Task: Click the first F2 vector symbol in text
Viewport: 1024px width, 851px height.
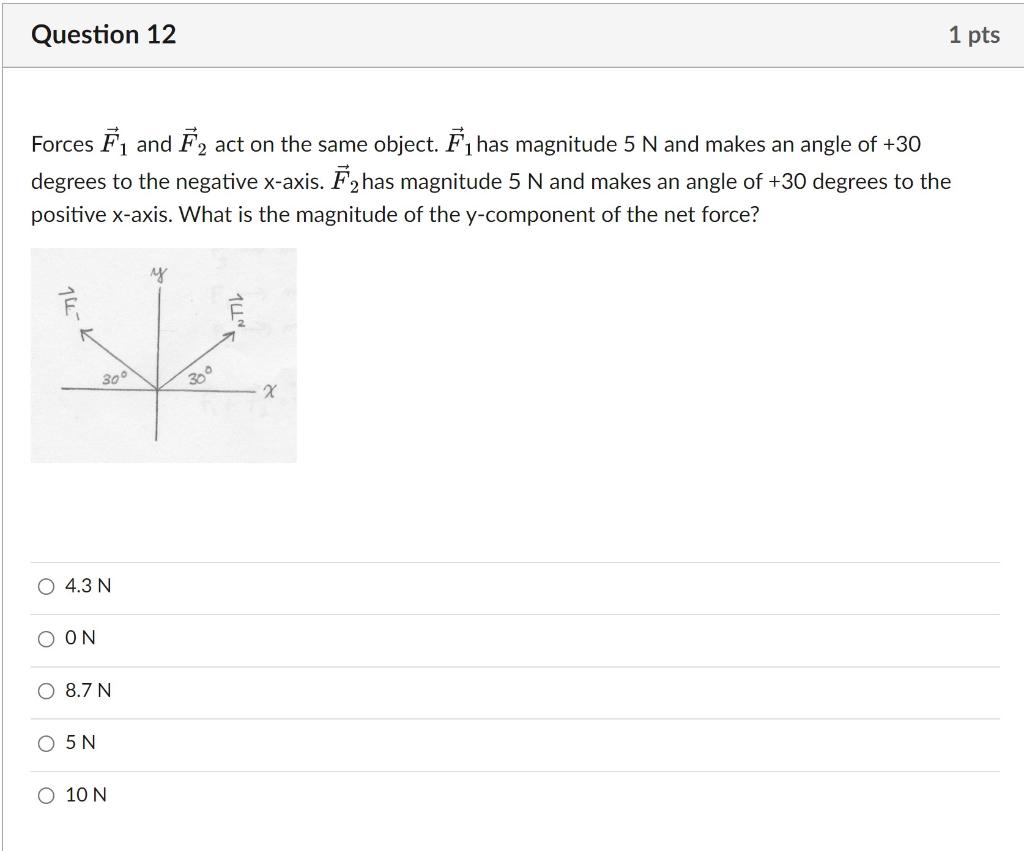Action: [x=193, y=142]
